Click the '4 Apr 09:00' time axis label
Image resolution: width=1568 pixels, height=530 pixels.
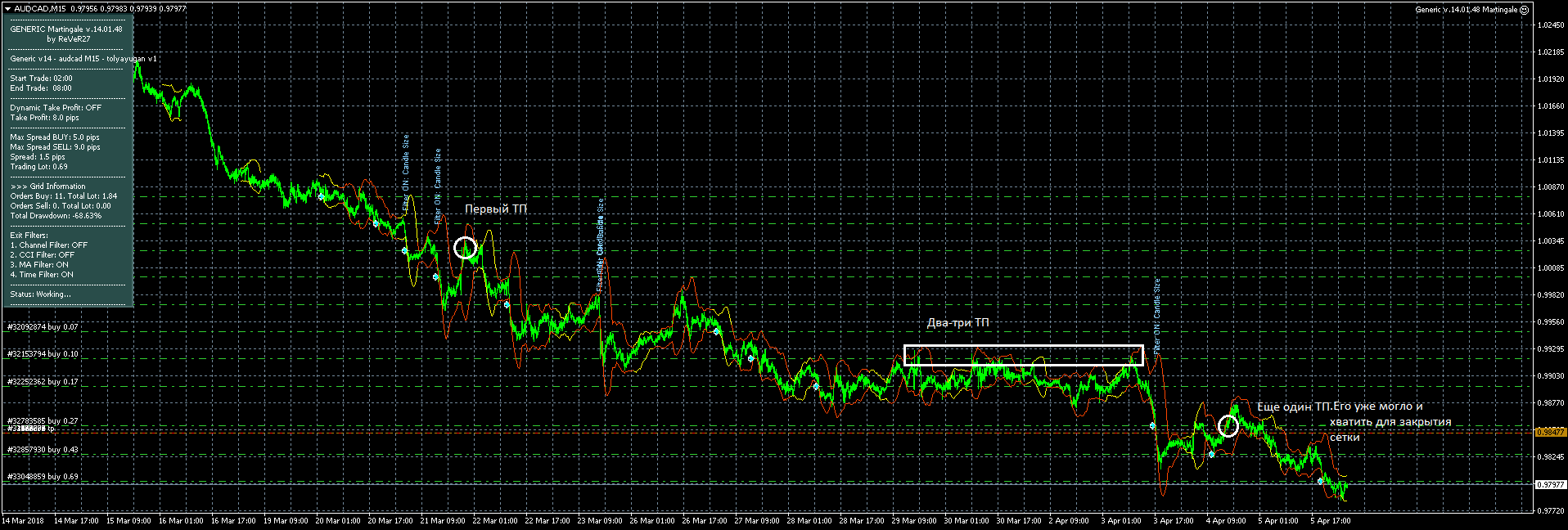pos(1226,521)
